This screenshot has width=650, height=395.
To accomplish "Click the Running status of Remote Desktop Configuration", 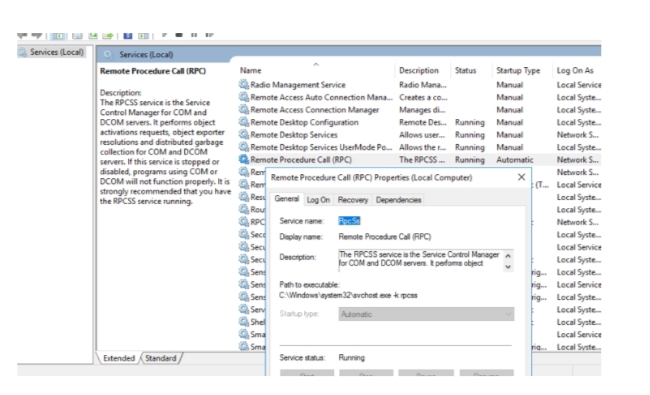I will [470, 122].
